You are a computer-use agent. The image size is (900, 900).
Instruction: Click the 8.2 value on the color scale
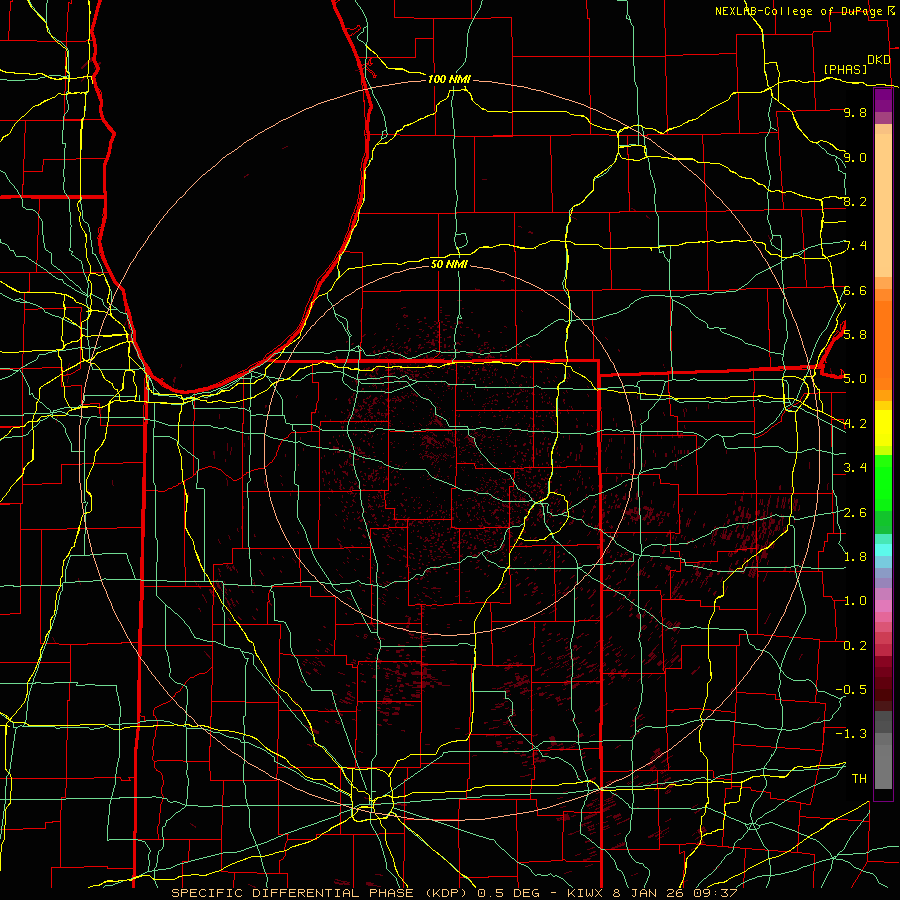pos(855,201)
